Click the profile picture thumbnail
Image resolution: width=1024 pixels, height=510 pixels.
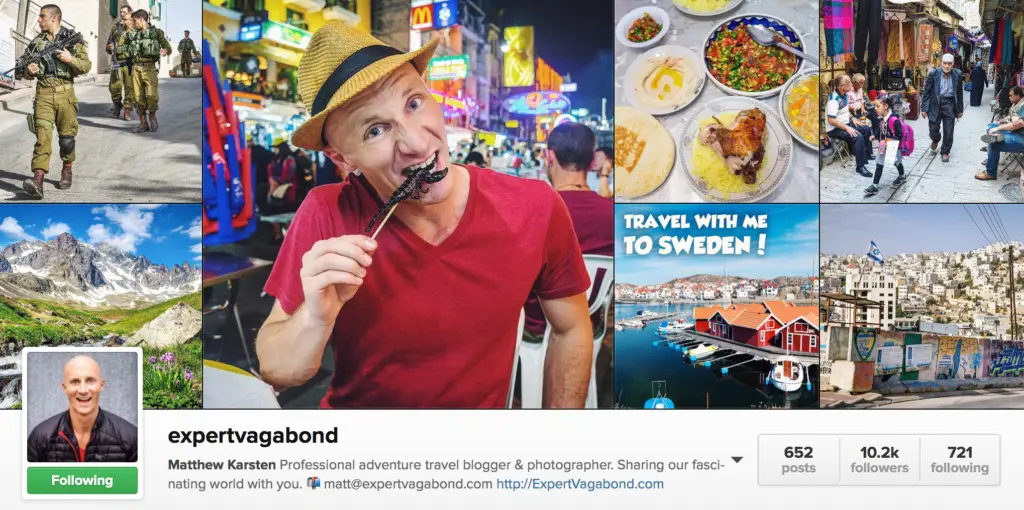point(82,407)
